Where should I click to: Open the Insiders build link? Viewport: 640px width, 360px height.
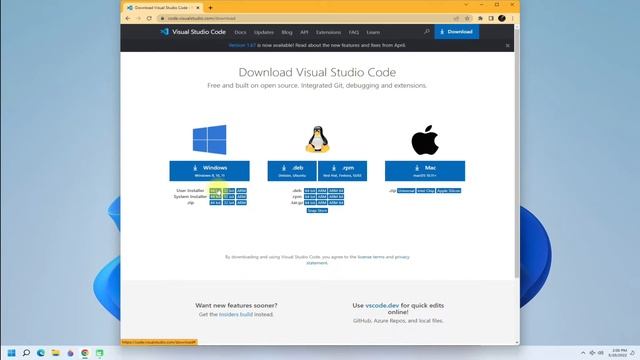coord(236,314)
